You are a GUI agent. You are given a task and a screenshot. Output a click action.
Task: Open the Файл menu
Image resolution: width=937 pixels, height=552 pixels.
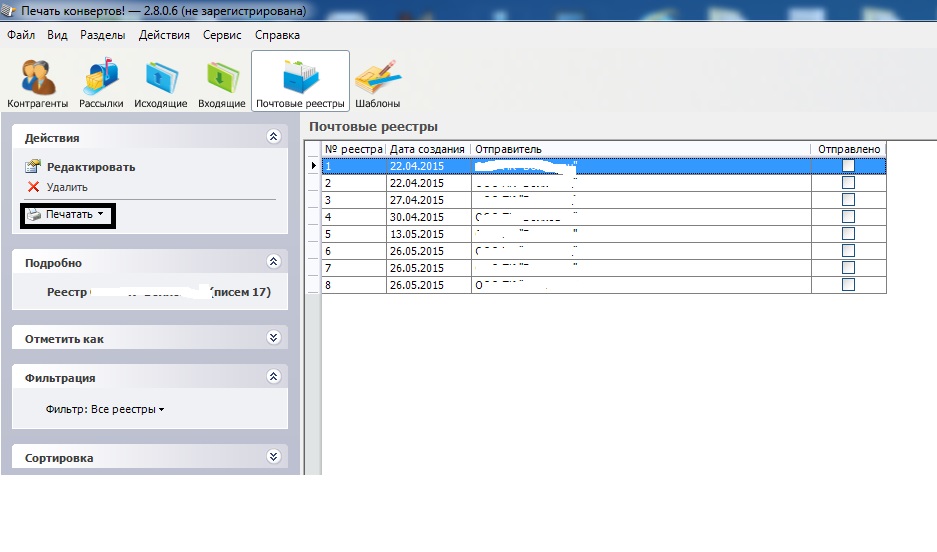(21, 35)
